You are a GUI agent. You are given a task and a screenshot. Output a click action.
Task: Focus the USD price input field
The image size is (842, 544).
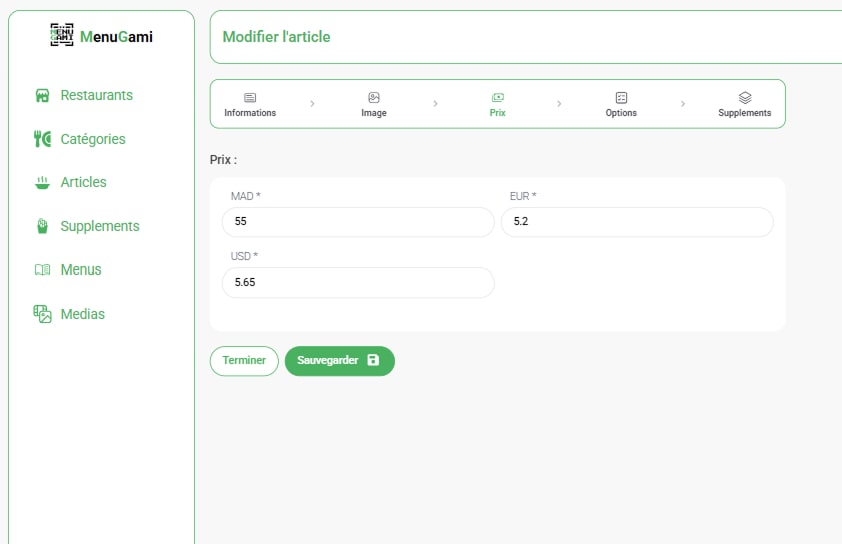coord(358,283)
